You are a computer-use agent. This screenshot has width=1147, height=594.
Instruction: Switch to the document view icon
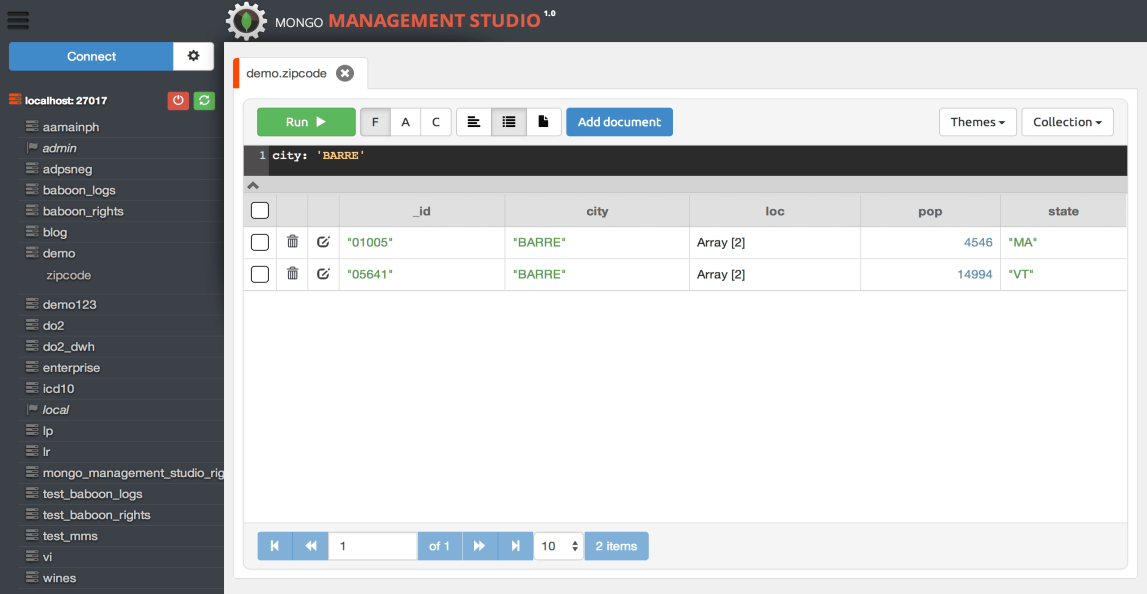(x=544, y=122)
